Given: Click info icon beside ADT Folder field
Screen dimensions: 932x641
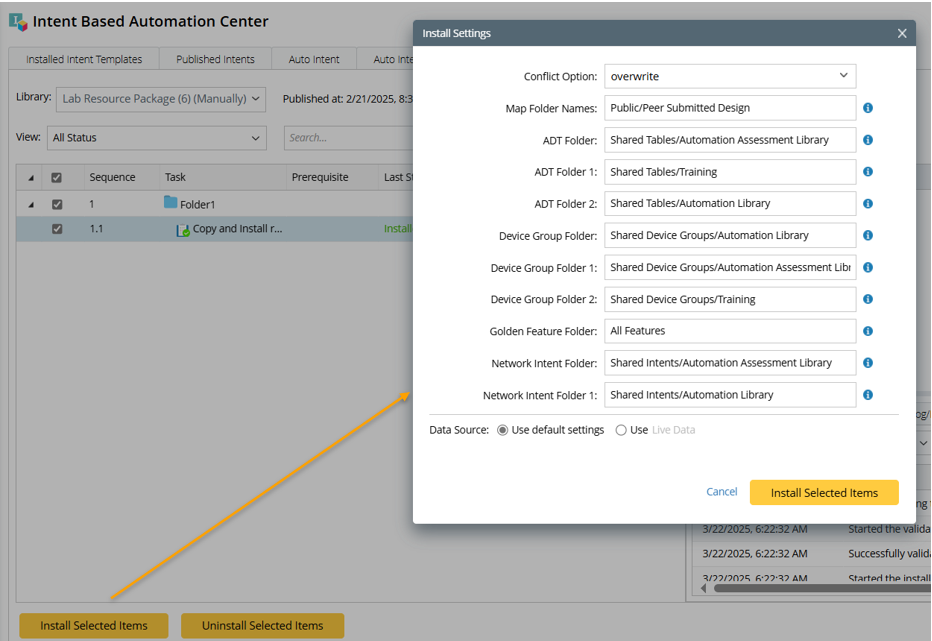Looking at the screenshot, I should pos(868,140).
